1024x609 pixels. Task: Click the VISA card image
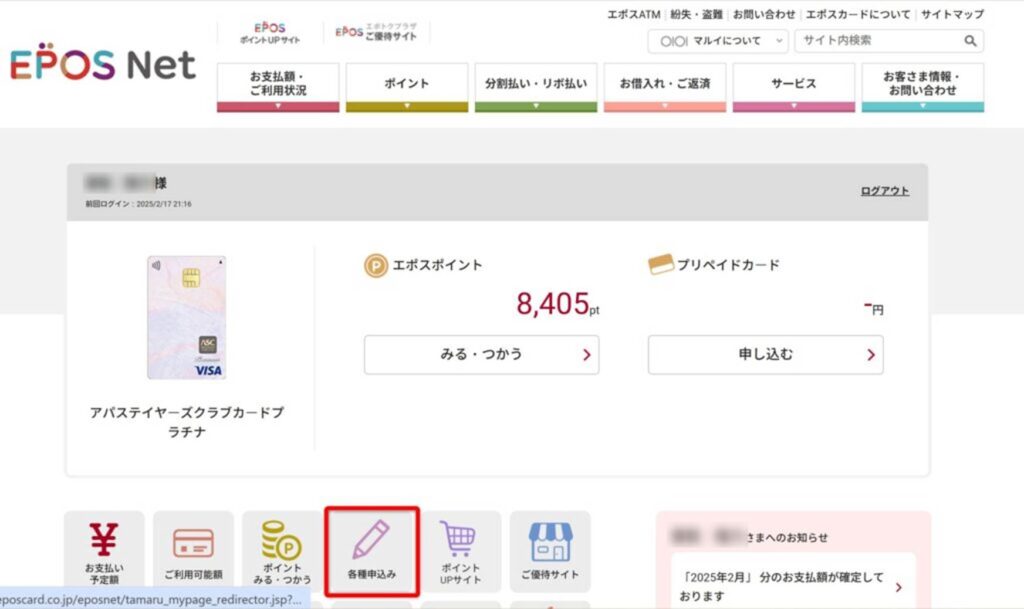[x=187, y=317]
